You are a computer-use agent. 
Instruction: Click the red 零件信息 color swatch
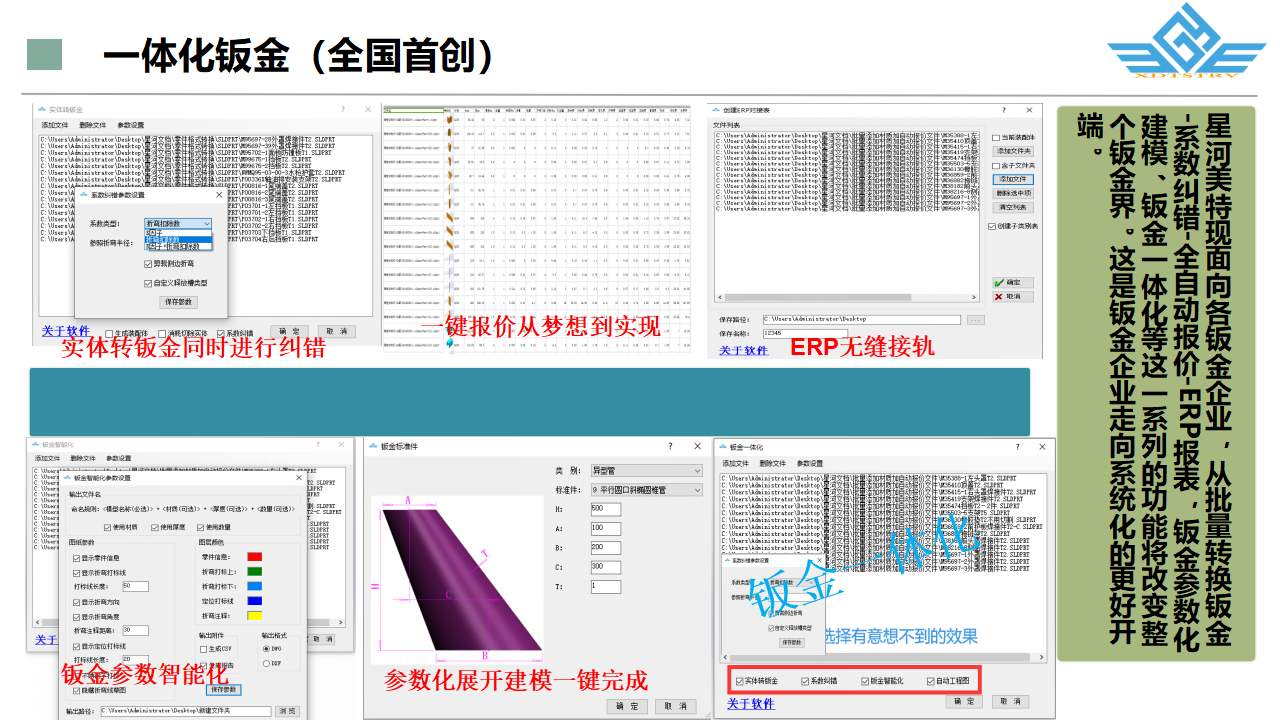[254, 557]
